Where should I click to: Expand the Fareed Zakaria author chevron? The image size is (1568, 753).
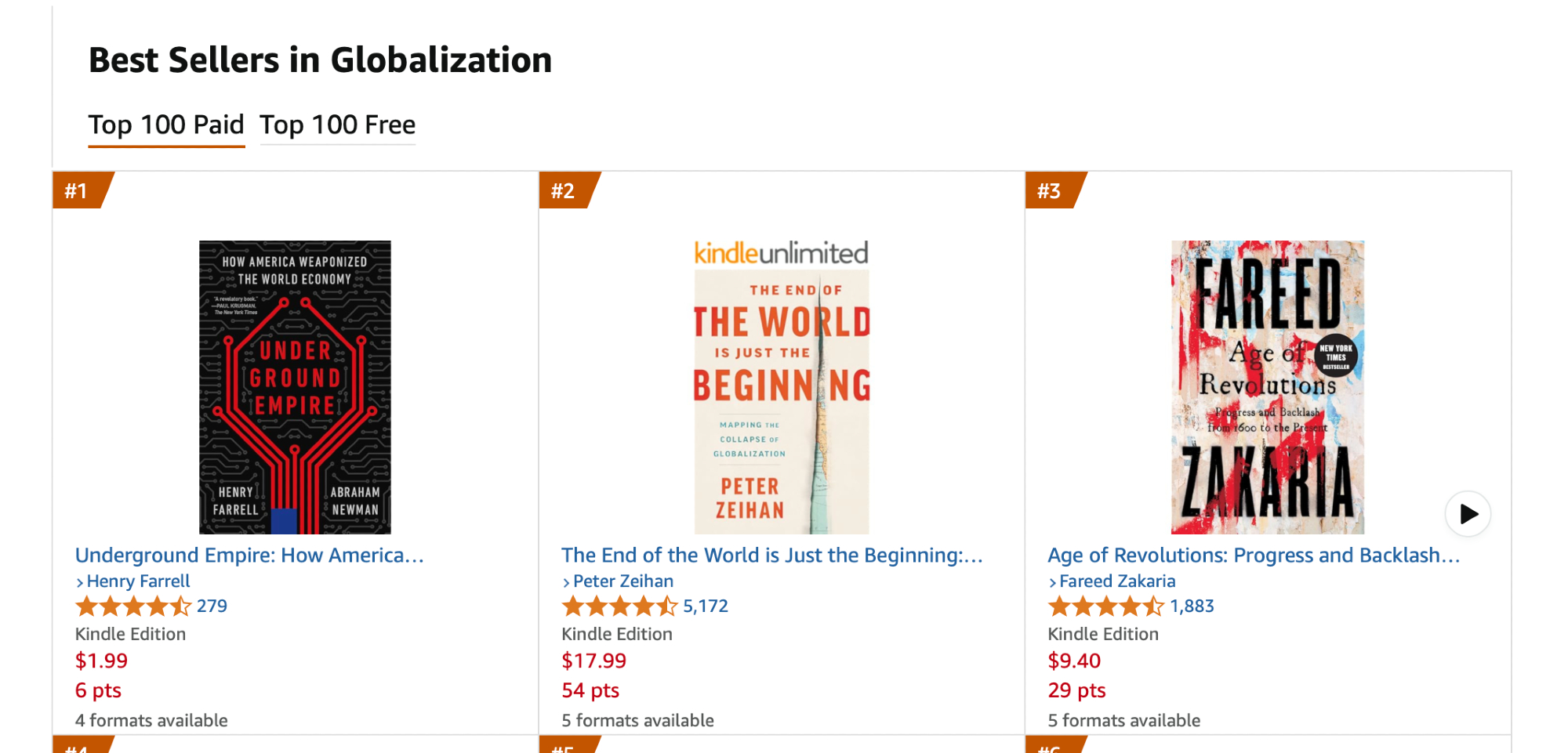(x=1052, y=582)
